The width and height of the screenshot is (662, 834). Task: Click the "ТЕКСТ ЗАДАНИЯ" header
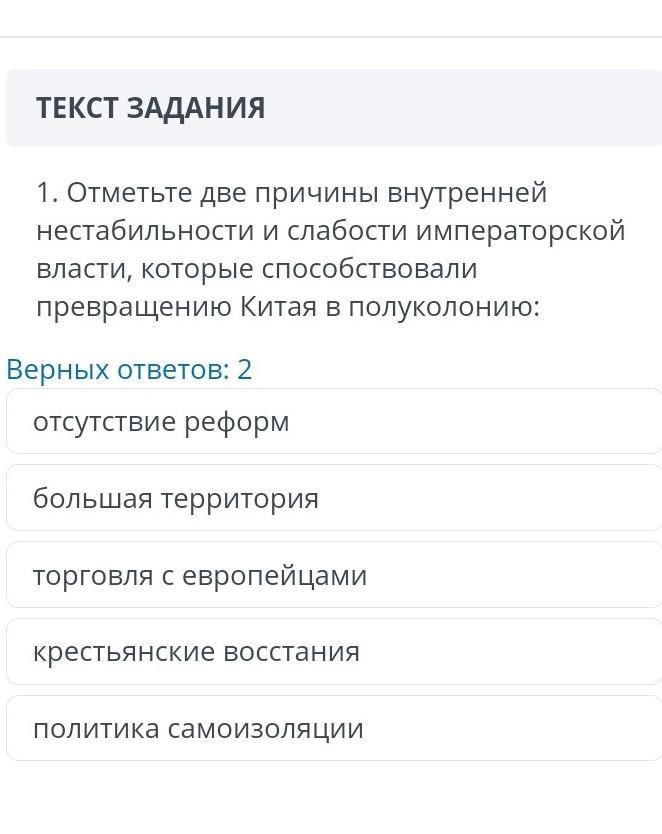(x=151, y=108)
